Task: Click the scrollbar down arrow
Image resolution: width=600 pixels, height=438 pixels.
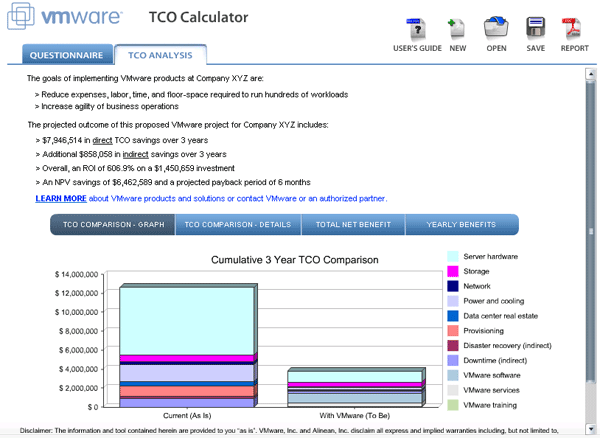Action: tap(591, 429)
